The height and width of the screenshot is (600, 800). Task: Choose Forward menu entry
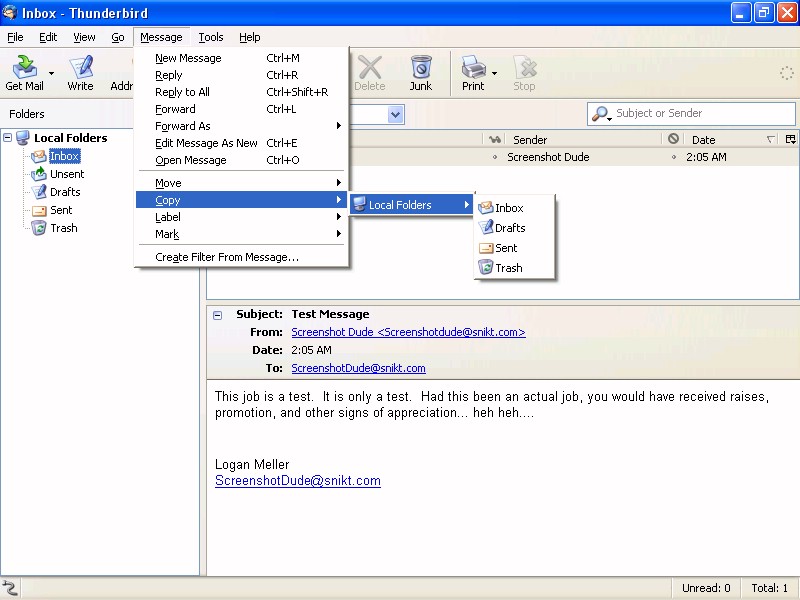tap(242, 109)
